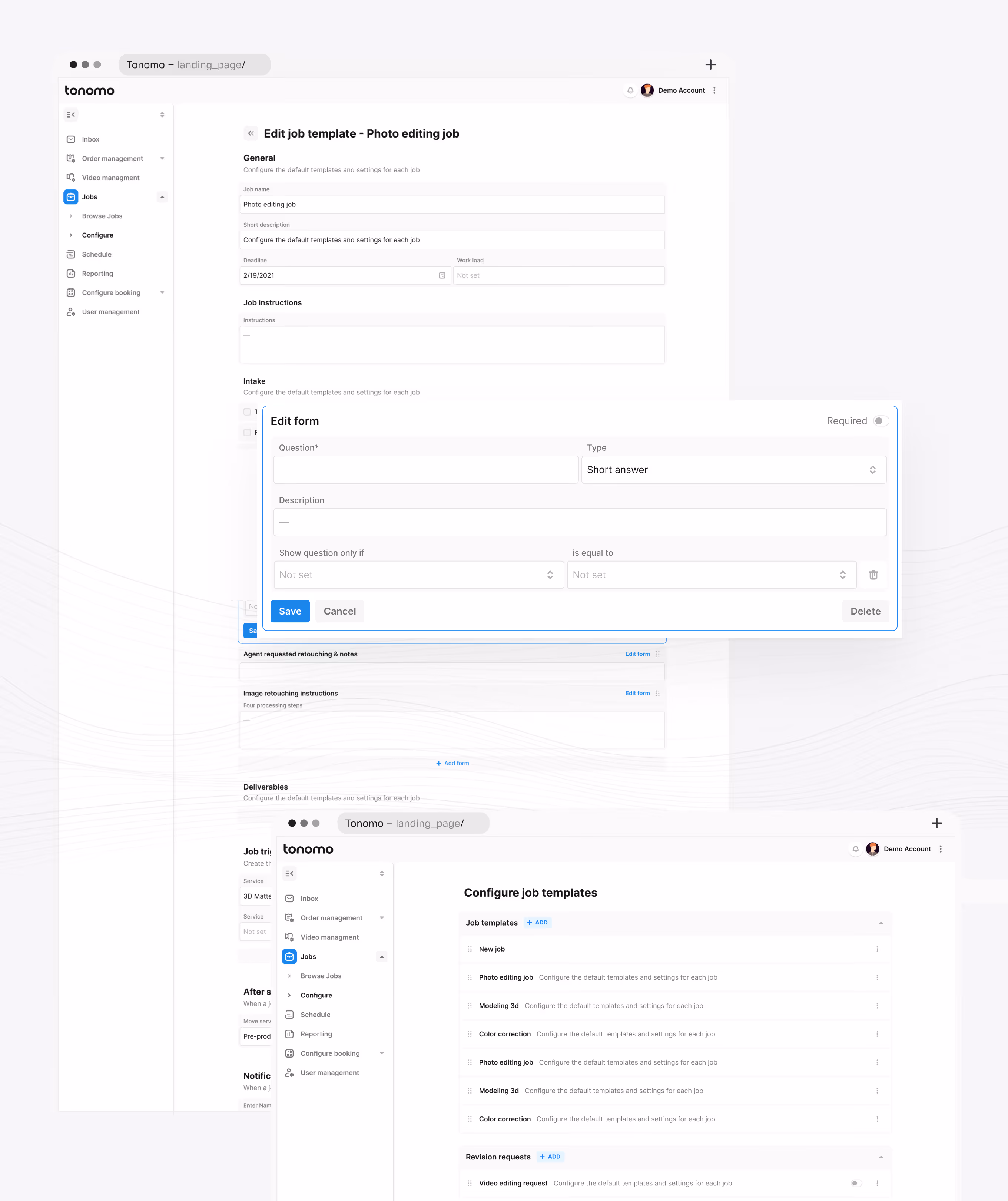Open Schedule in top window sidebar
The image size is (1008, 1201).
click(x=97, y=255)
